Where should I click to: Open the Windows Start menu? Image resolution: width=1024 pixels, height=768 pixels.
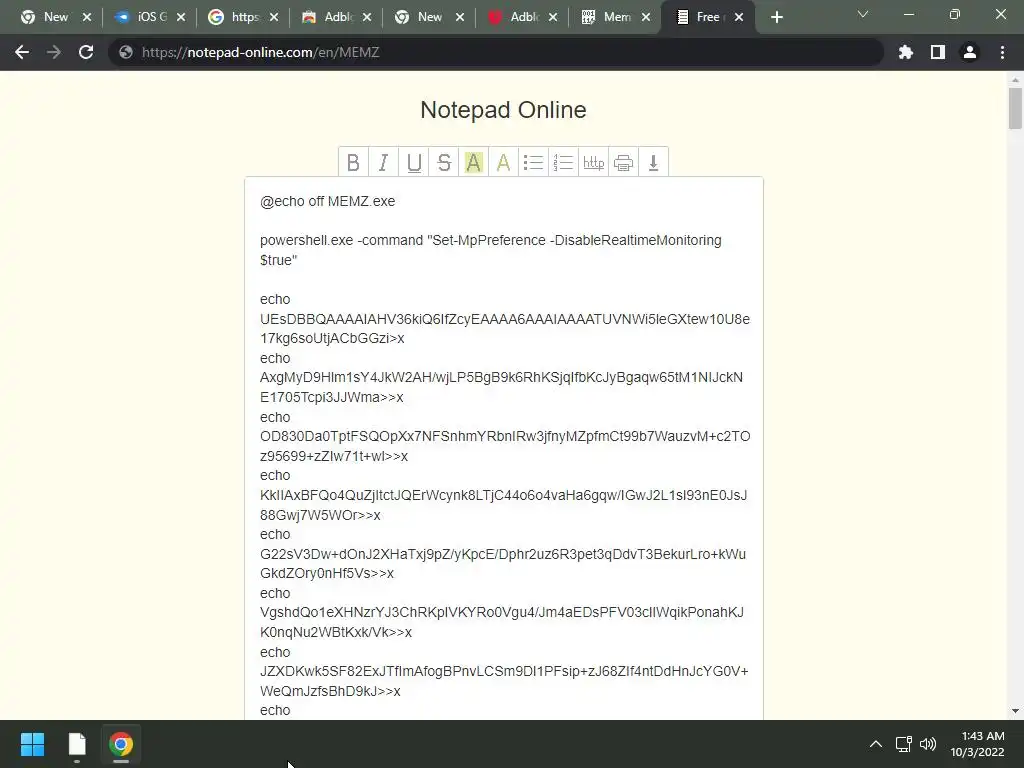click(x=32, y=744)
